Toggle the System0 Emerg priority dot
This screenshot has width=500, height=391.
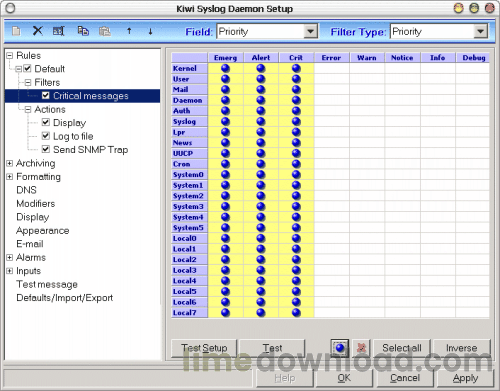pos(225,175)
